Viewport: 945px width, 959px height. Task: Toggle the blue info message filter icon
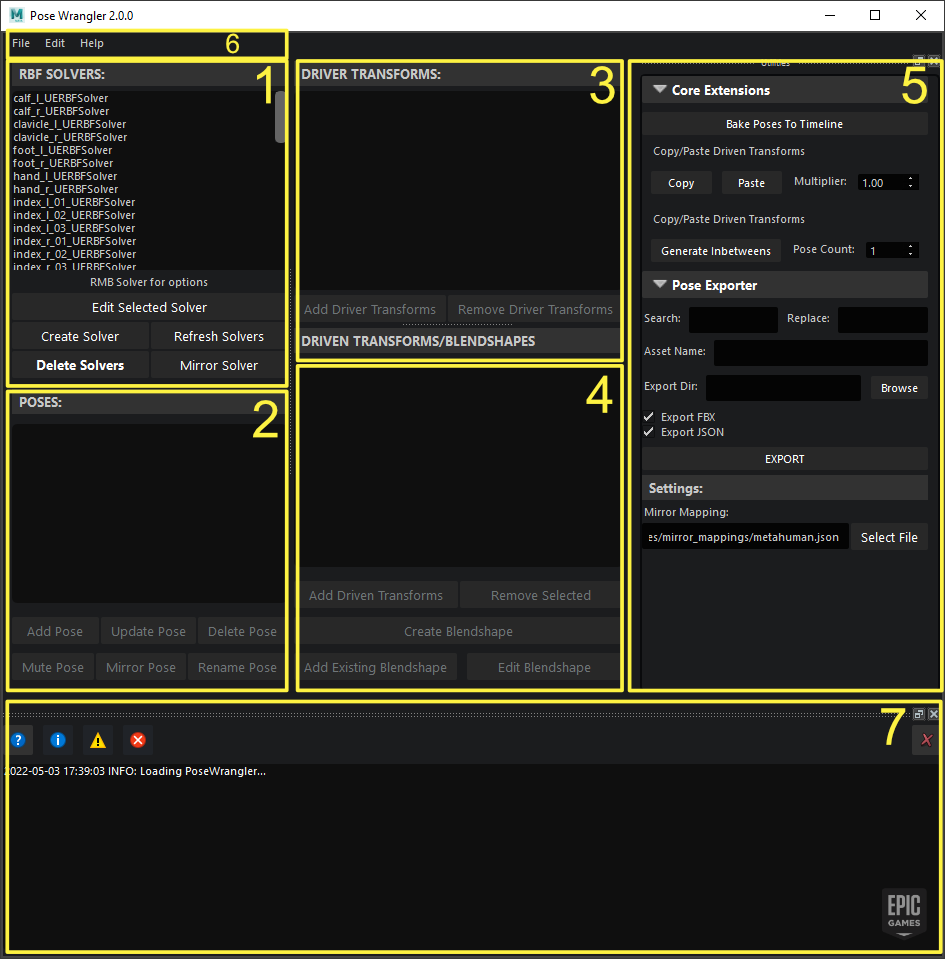click(58, 740)
